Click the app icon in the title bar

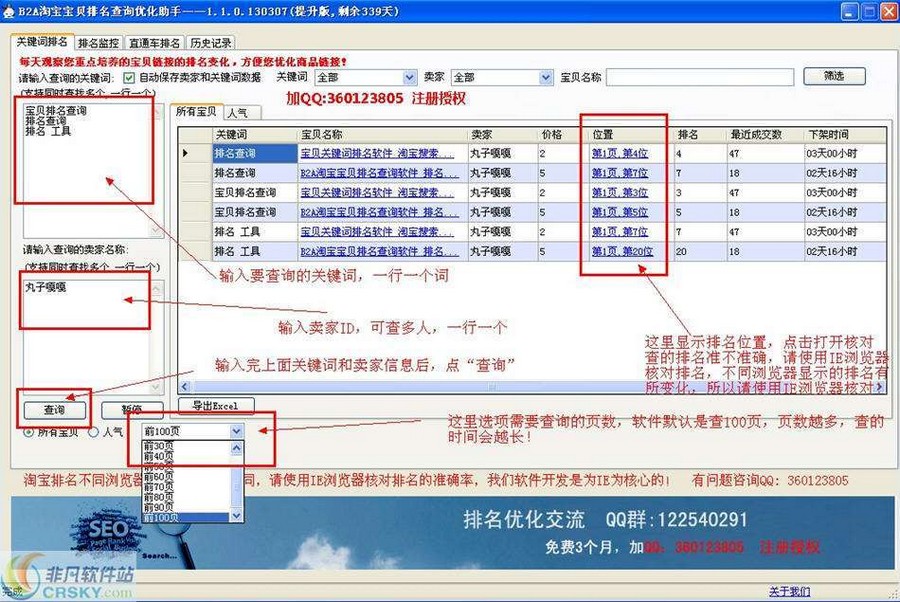9,11
